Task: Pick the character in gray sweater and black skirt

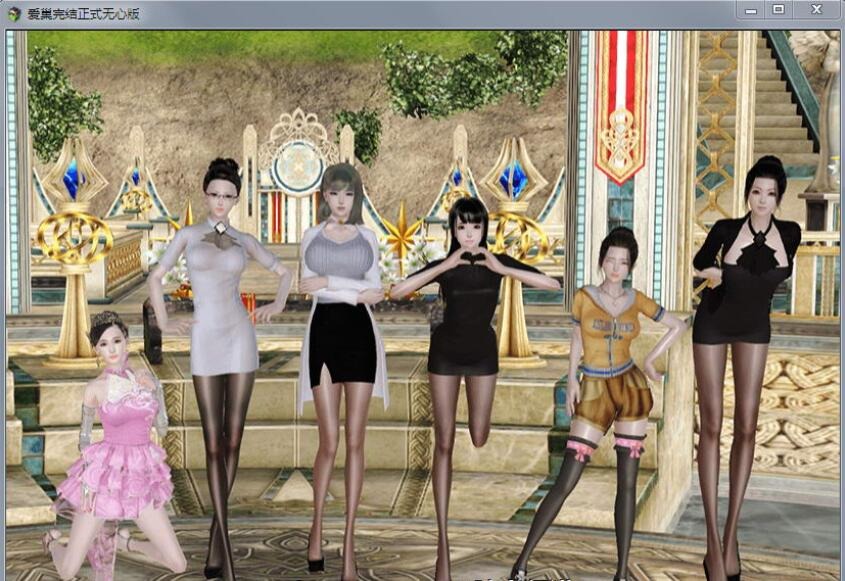Action: tap(342, 300)
